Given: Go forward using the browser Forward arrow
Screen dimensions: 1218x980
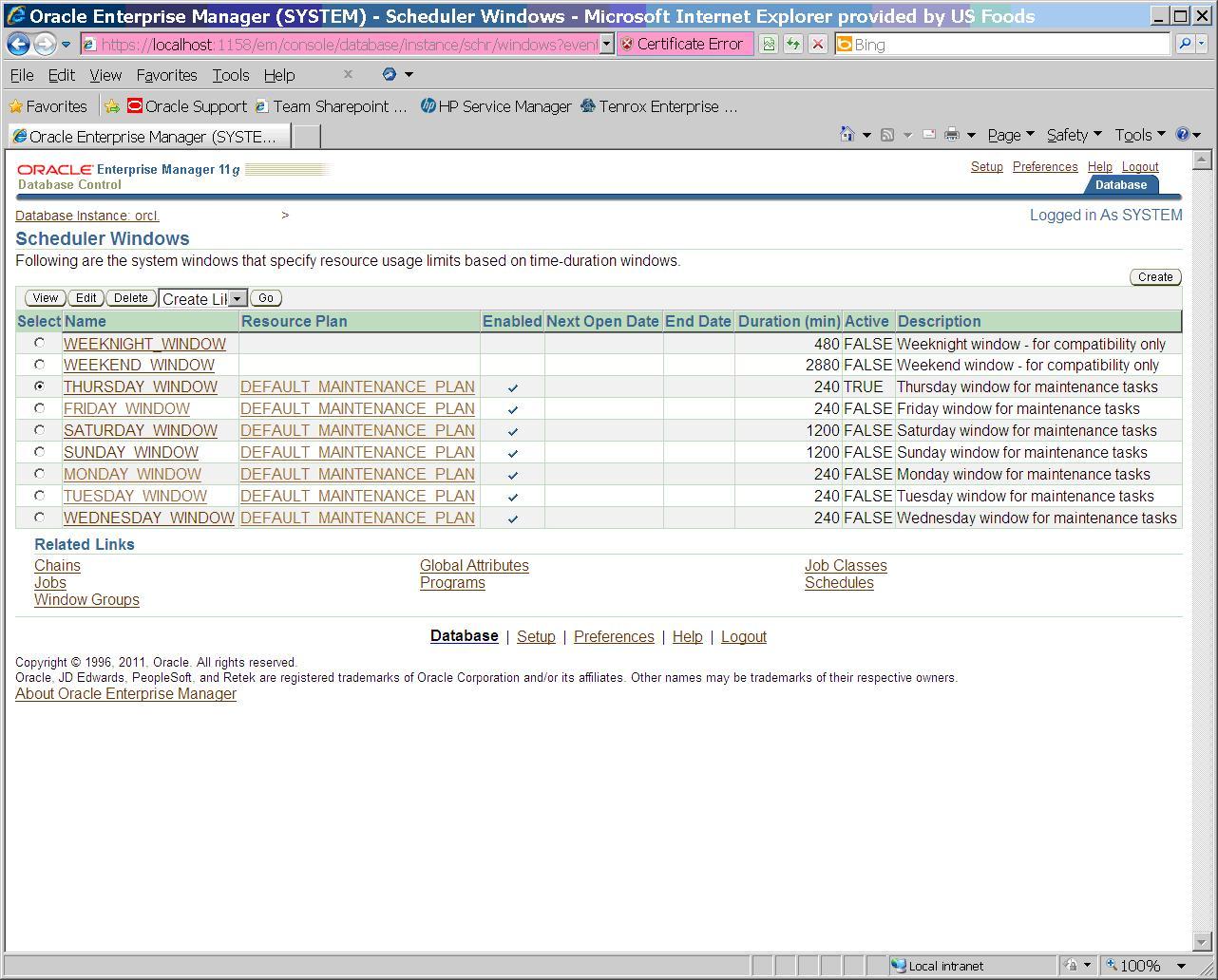Looking at the screenshot, I should (44, 44).
